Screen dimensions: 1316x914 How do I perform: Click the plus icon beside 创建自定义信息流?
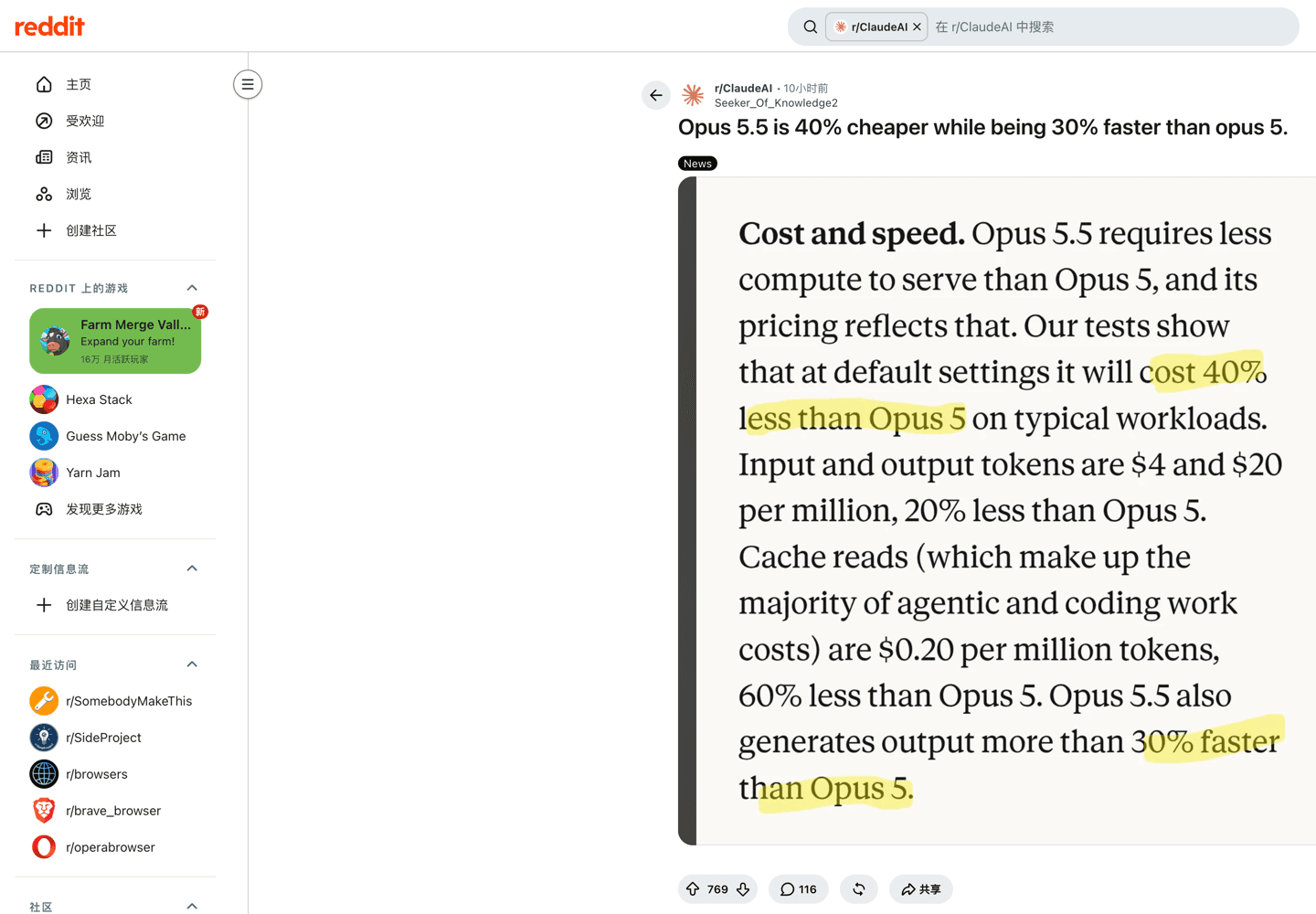point(44,605)
